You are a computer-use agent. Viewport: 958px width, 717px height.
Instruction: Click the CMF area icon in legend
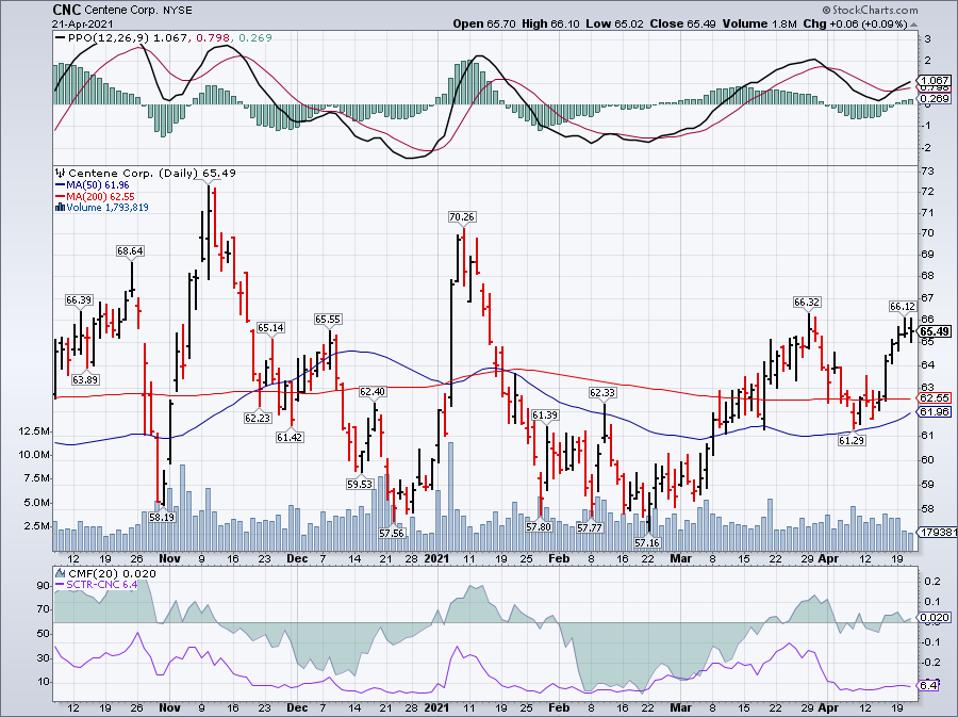click(x=60, y=574)
